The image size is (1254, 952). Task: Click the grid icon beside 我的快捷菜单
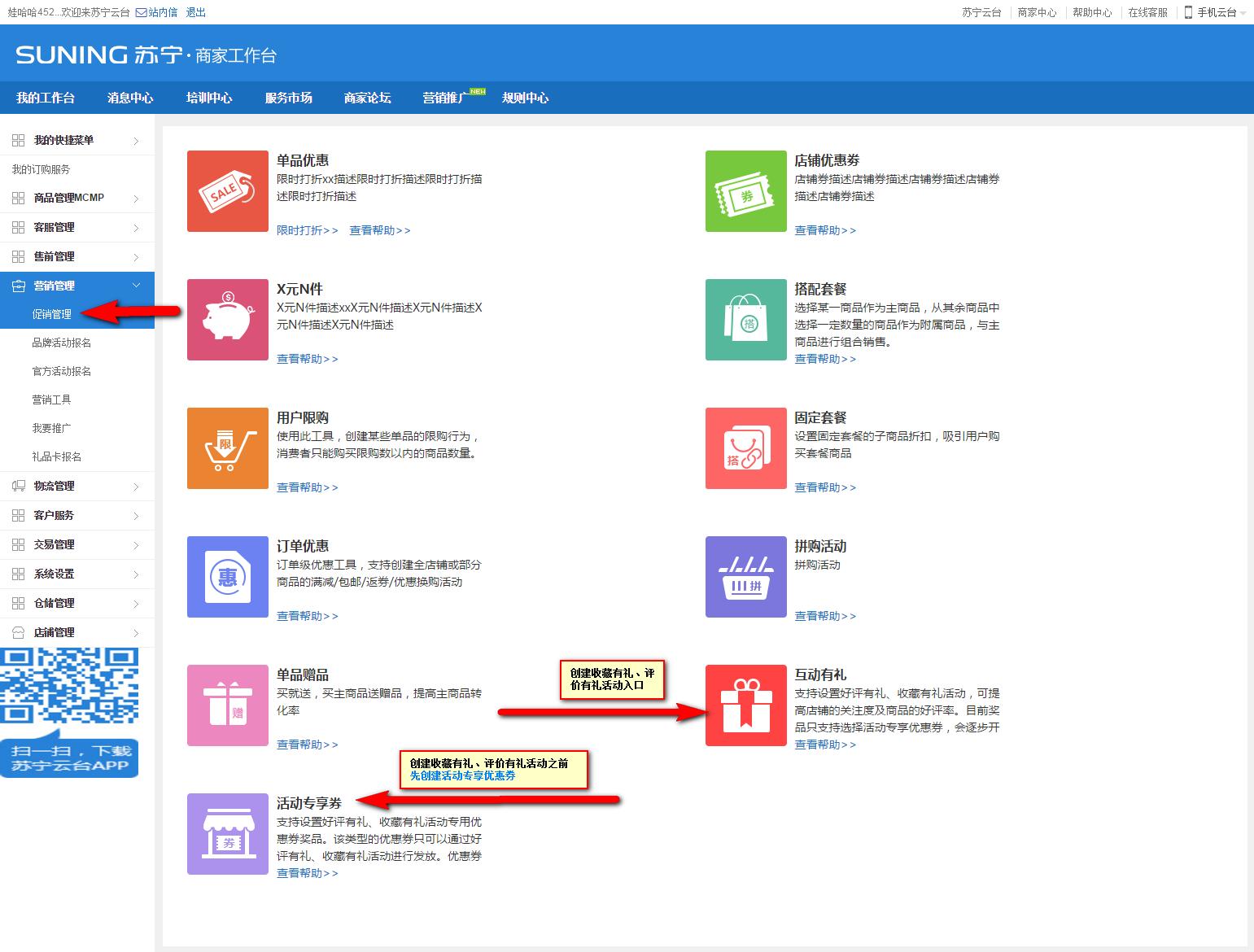[x=18, y=140]
